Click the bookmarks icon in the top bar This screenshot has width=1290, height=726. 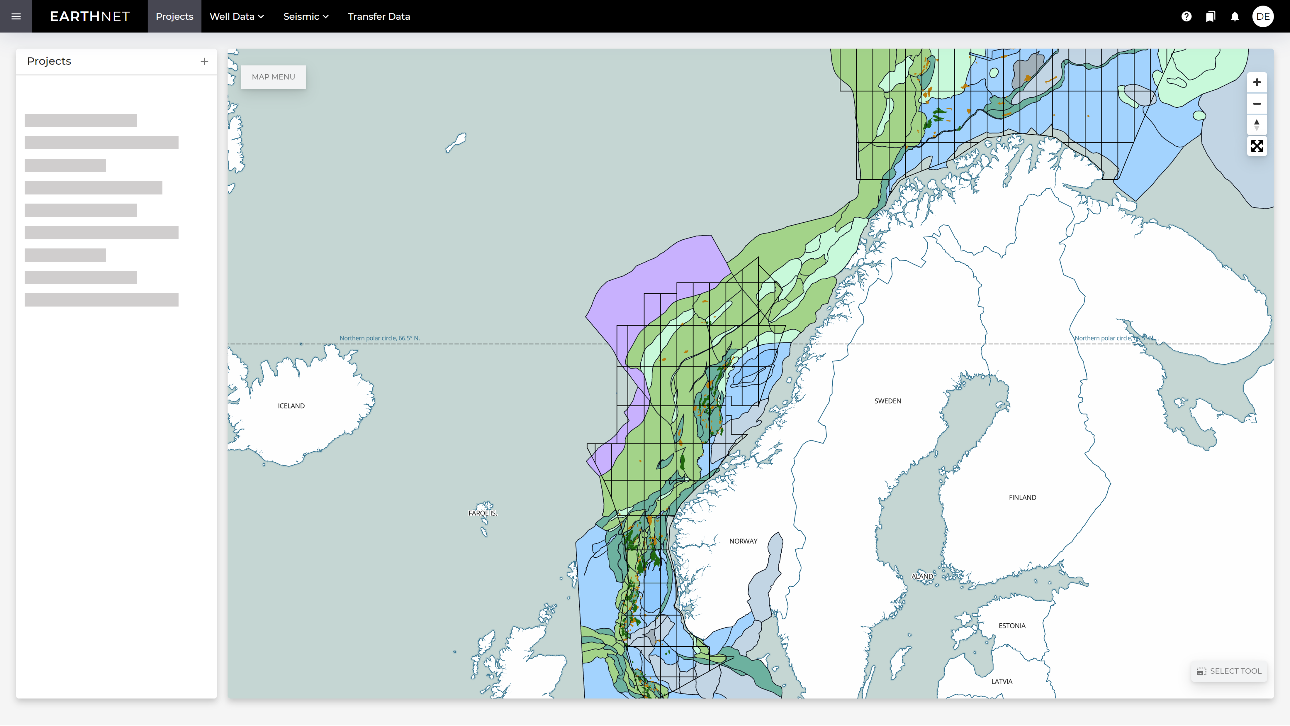click(1211, 16)
